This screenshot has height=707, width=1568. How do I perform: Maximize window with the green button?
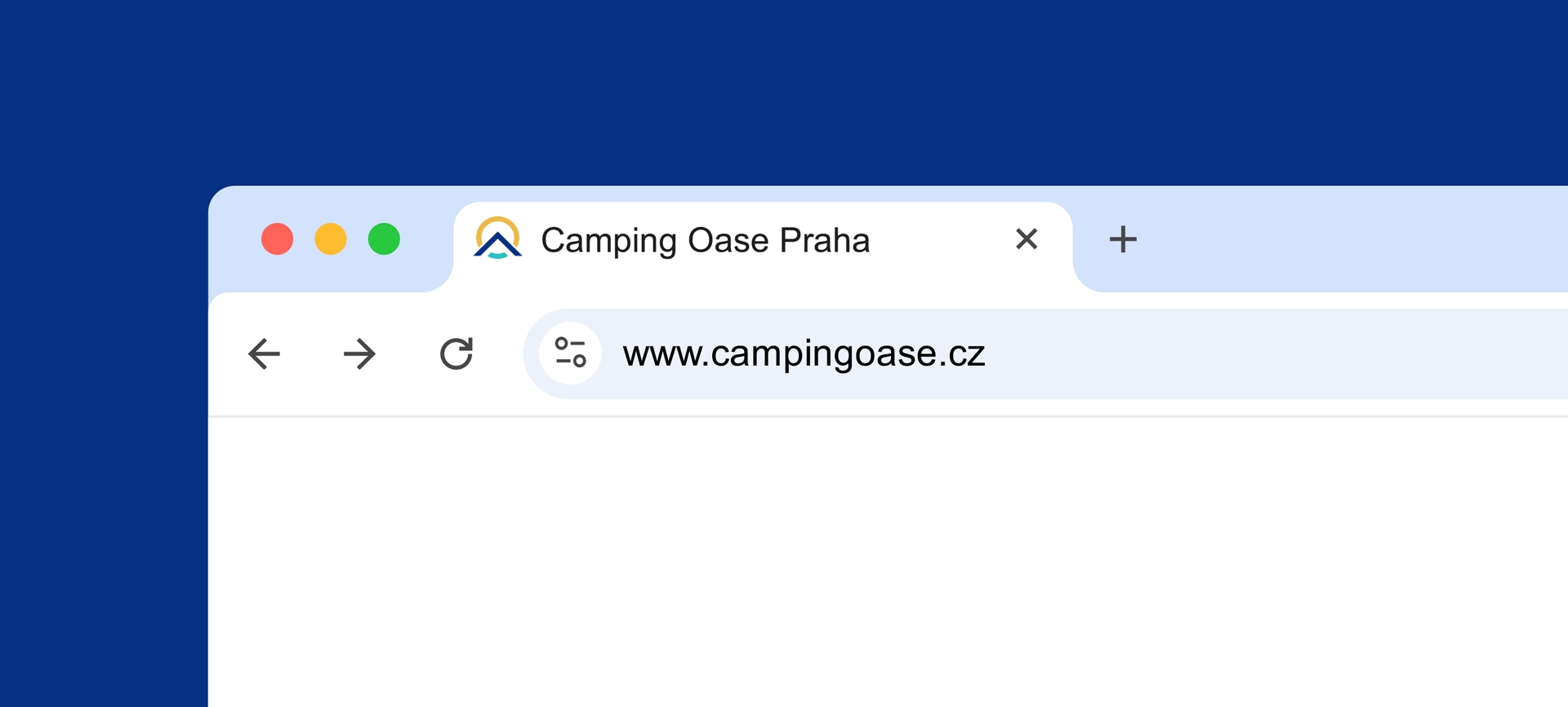384,239
